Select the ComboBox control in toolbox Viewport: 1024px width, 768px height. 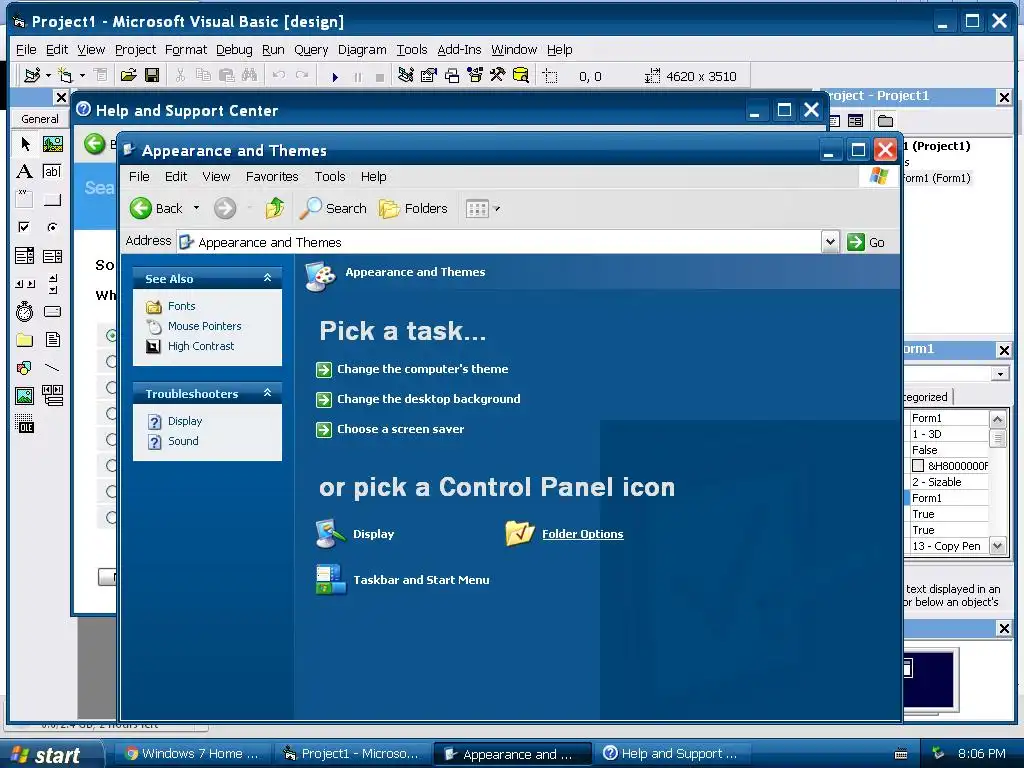pos(25,255)
